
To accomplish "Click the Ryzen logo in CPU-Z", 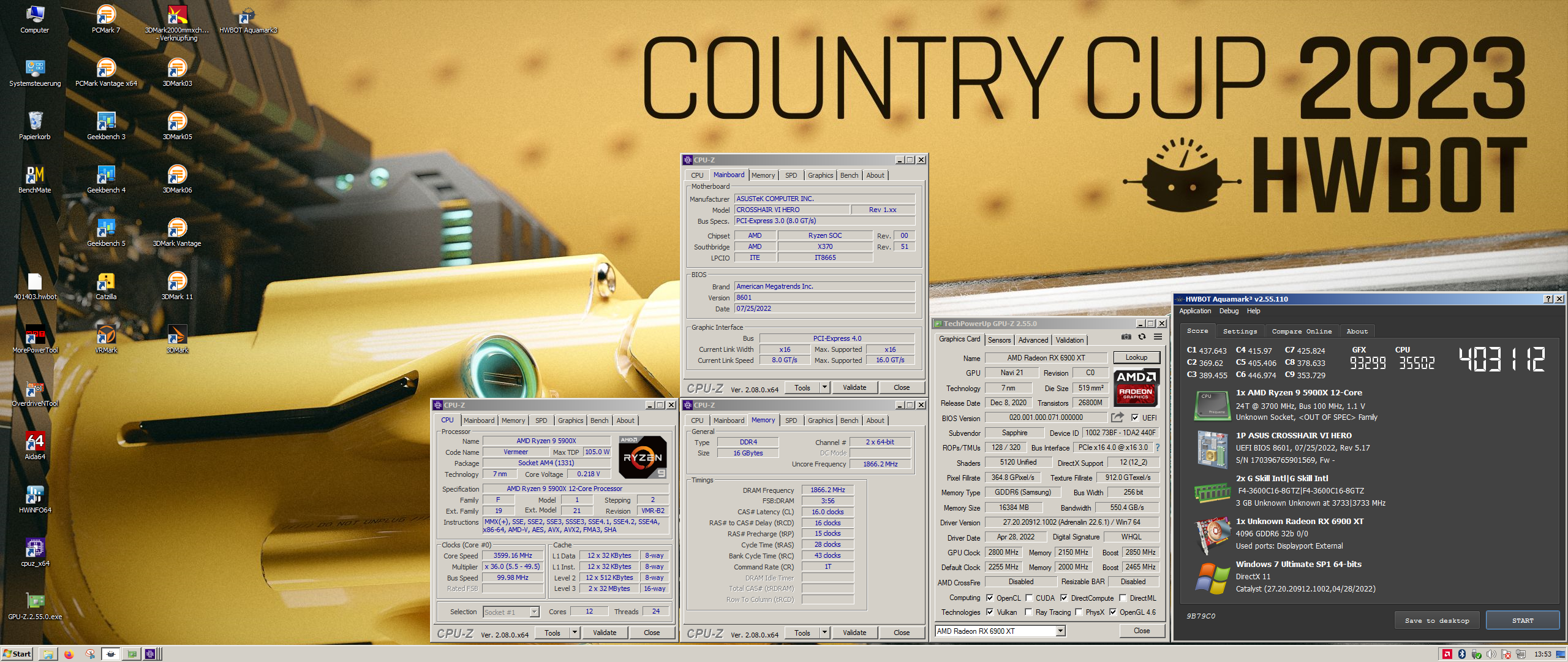I will (642, 457).
